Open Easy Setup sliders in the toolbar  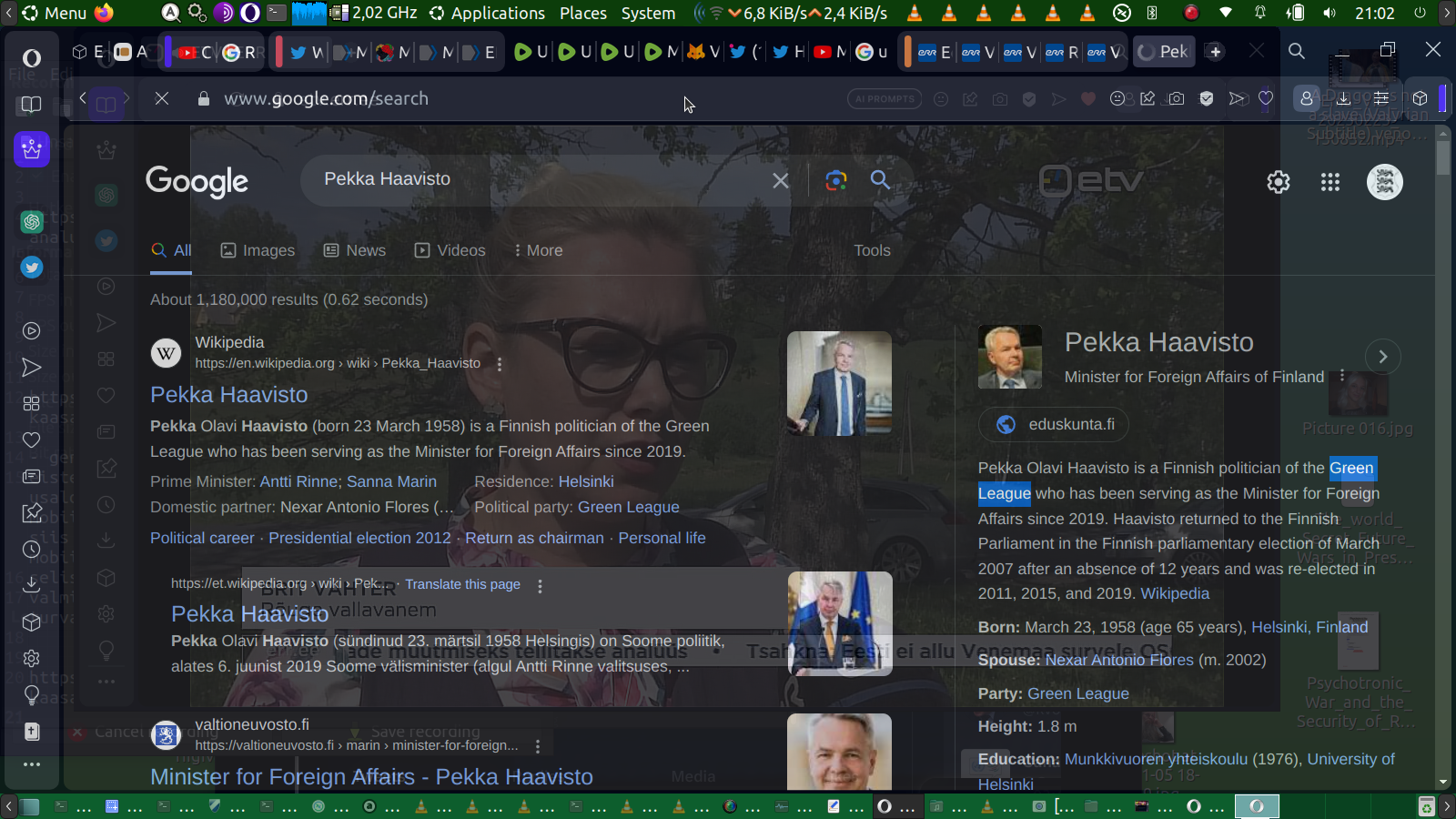[x=1381, y=98]
